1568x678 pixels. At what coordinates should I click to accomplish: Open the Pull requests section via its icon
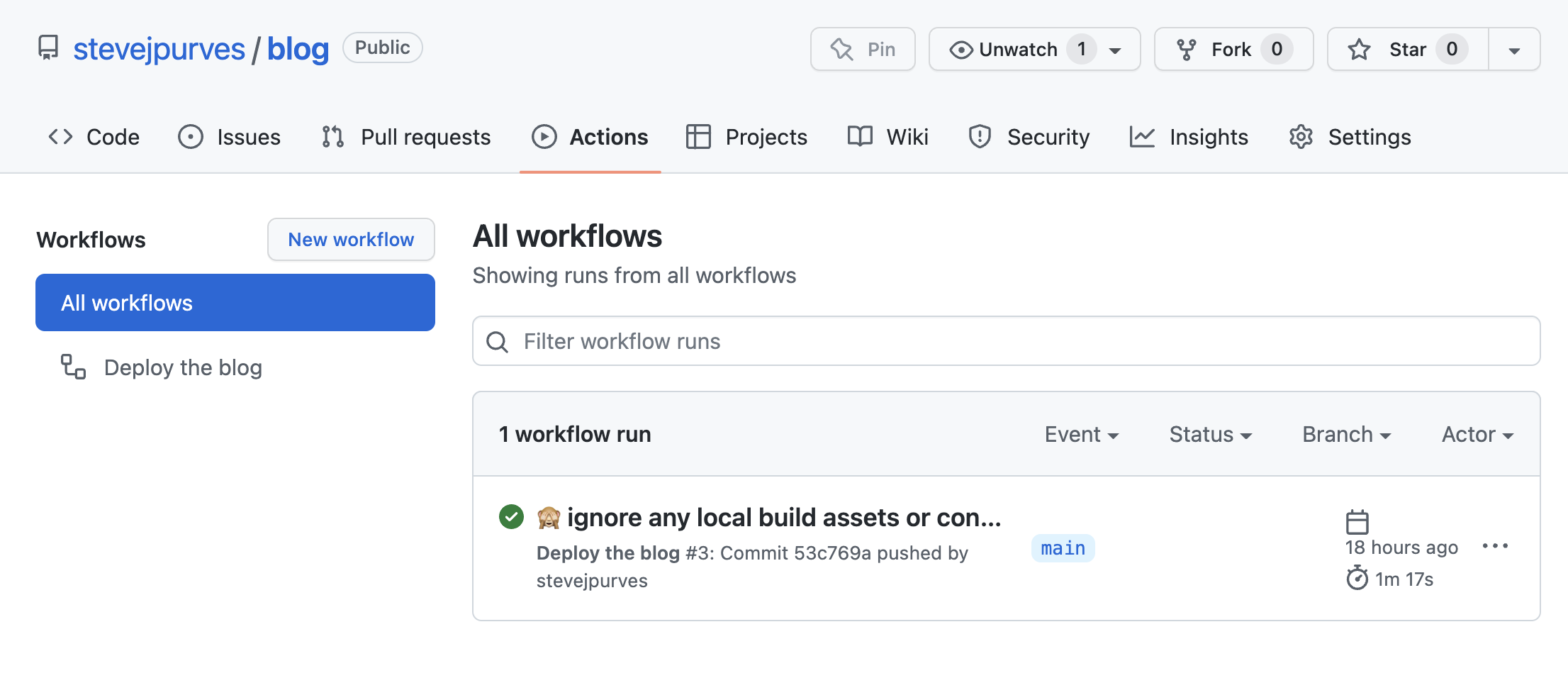click(x=332, y=137)
